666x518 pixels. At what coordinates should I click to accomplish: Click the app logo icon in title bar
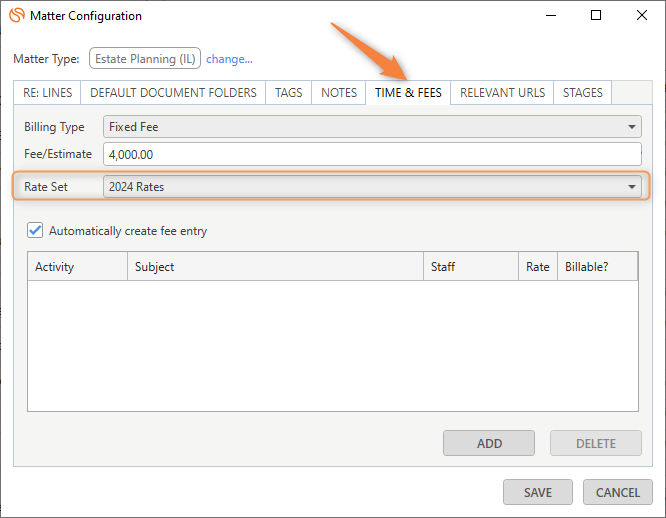point(16,16)
